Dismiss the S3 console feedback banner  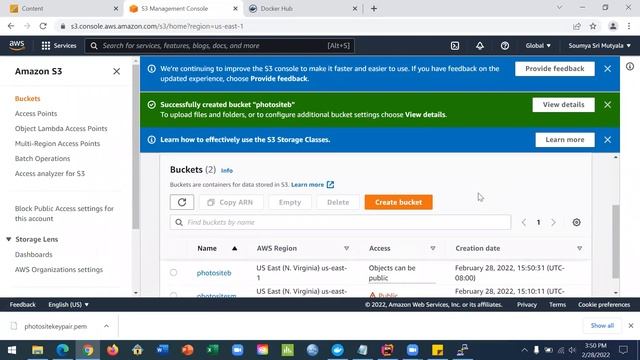tap(607, 69)
